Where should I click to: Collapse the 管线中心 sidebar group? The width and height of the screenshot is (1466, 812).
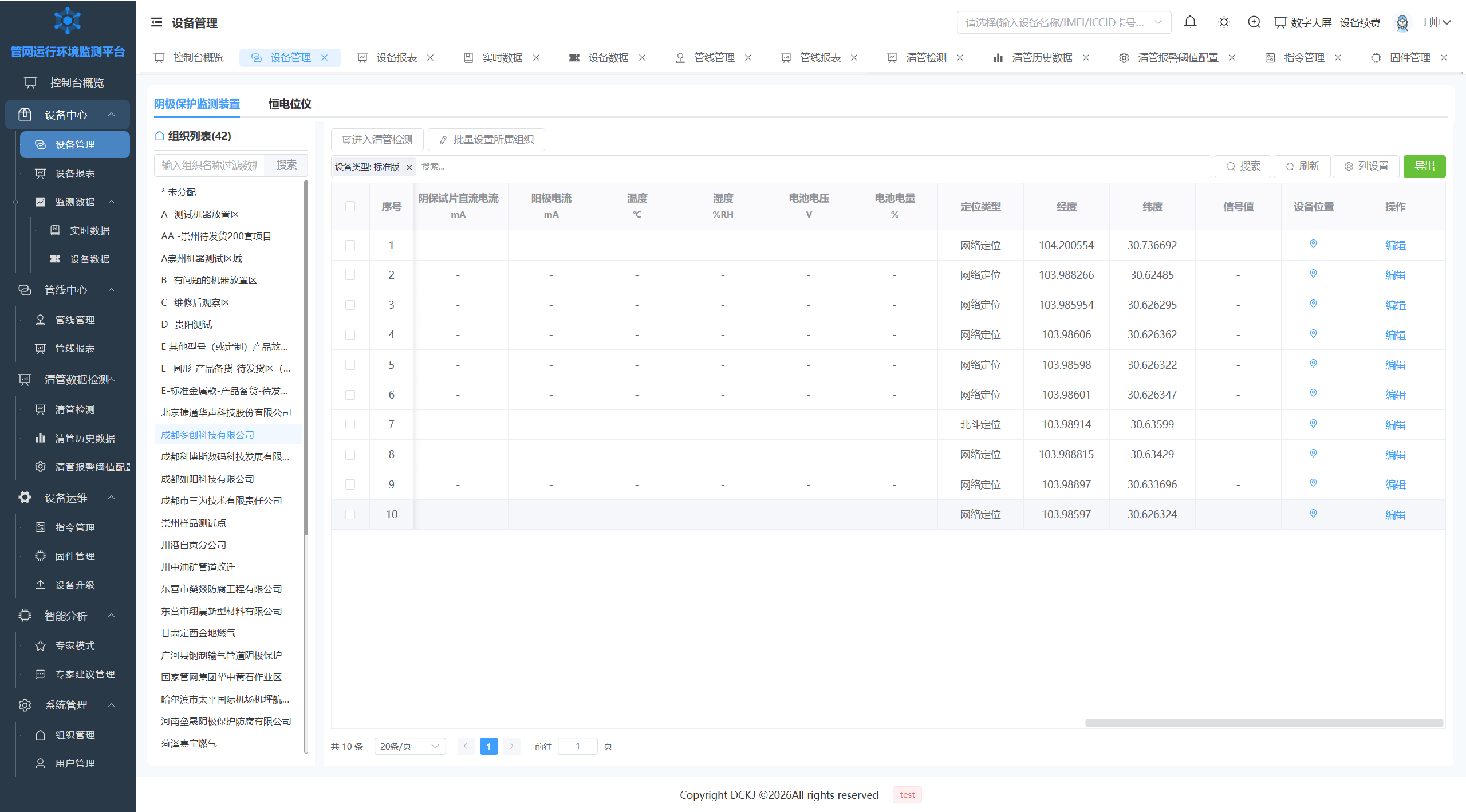coord(68,290)
